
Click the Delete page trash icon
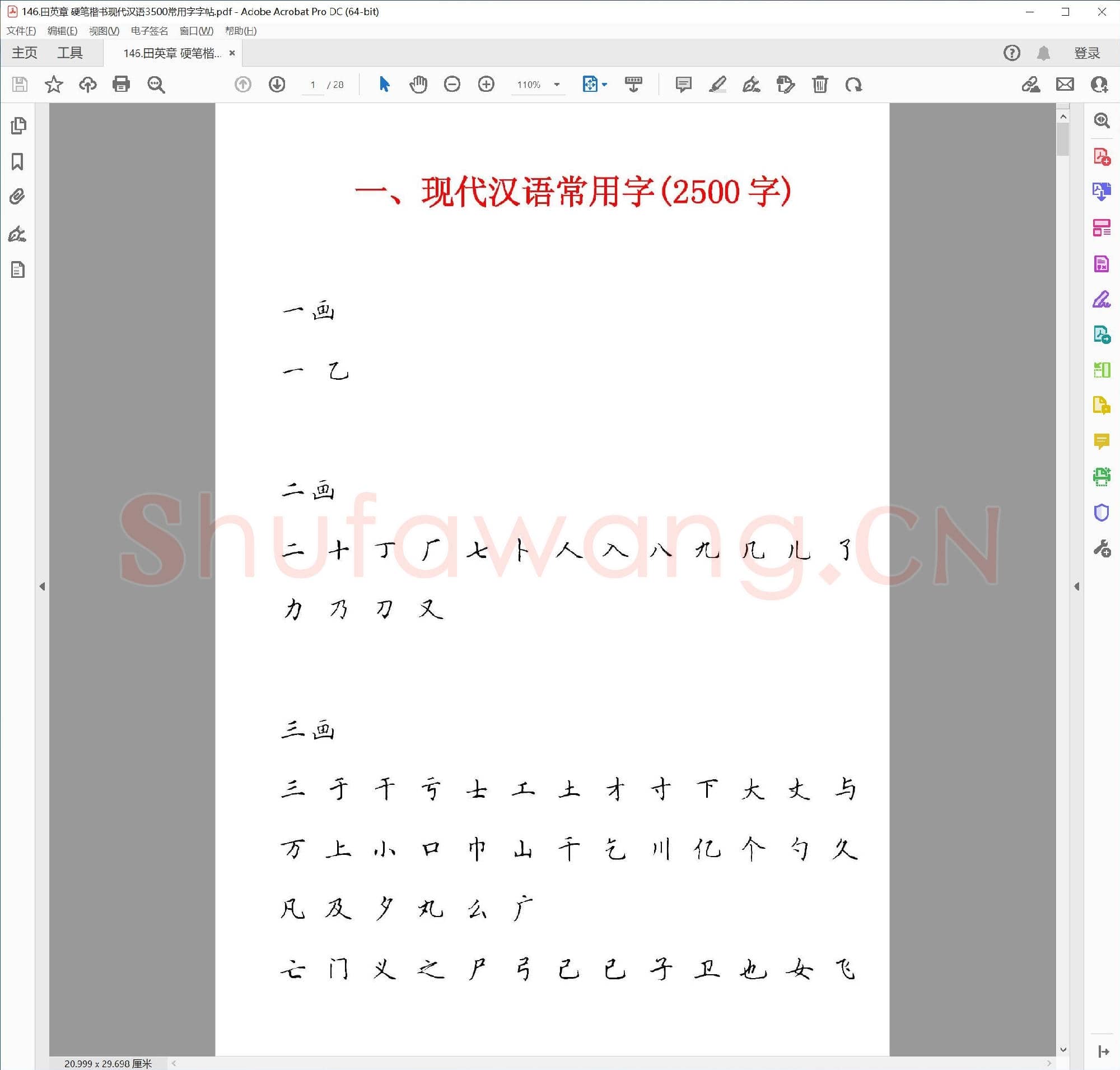click(x=820, y=85)
